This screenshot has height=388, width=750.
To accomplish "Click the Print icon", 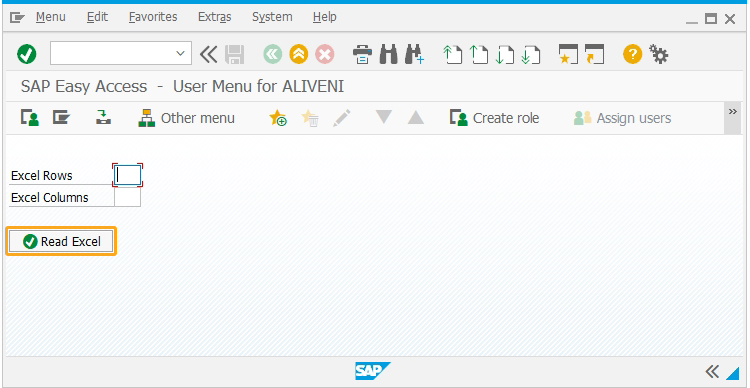I will coord(363,55).
